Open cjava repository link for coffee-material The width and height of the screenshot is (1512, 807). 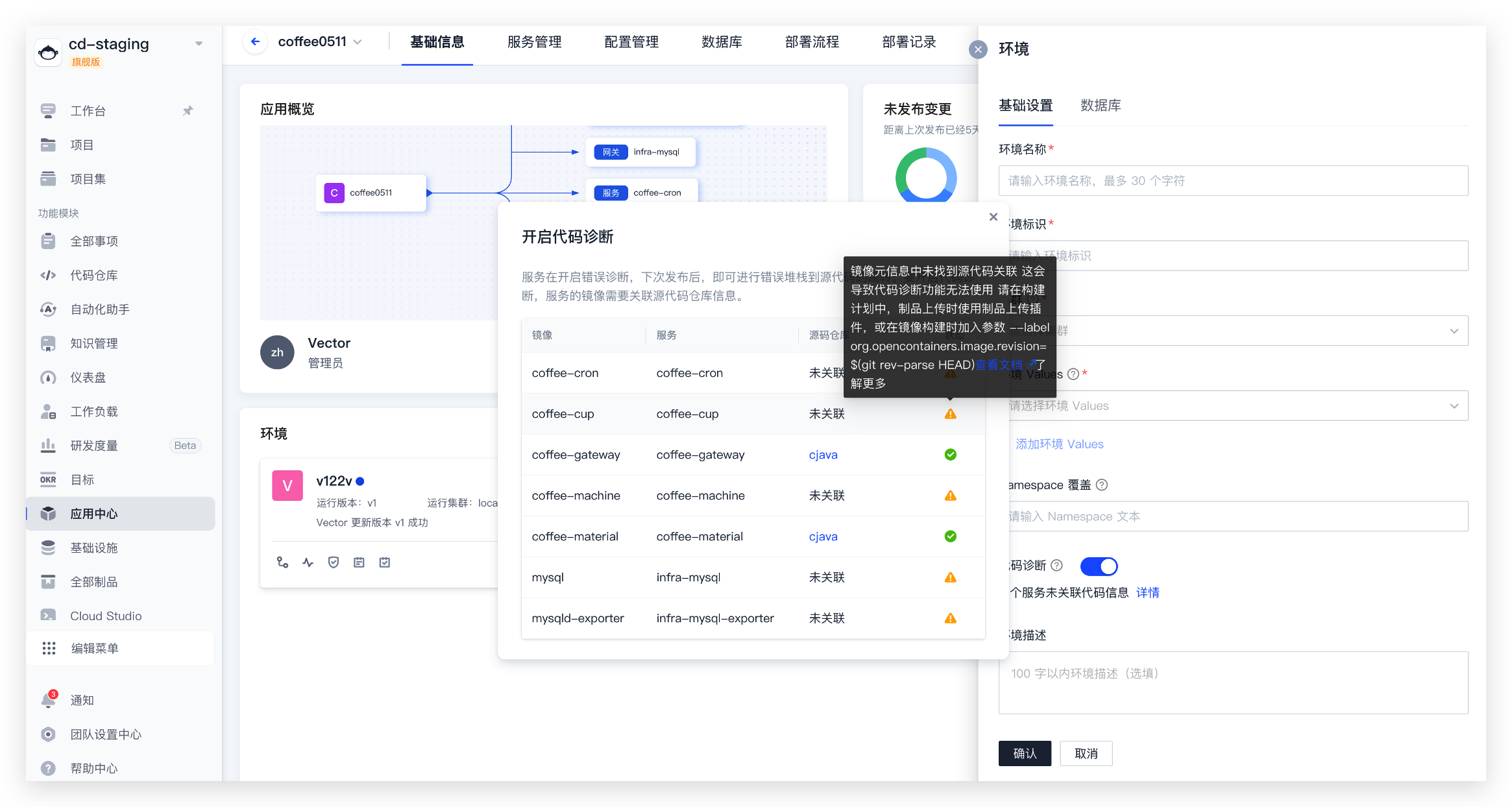[823, 536]
